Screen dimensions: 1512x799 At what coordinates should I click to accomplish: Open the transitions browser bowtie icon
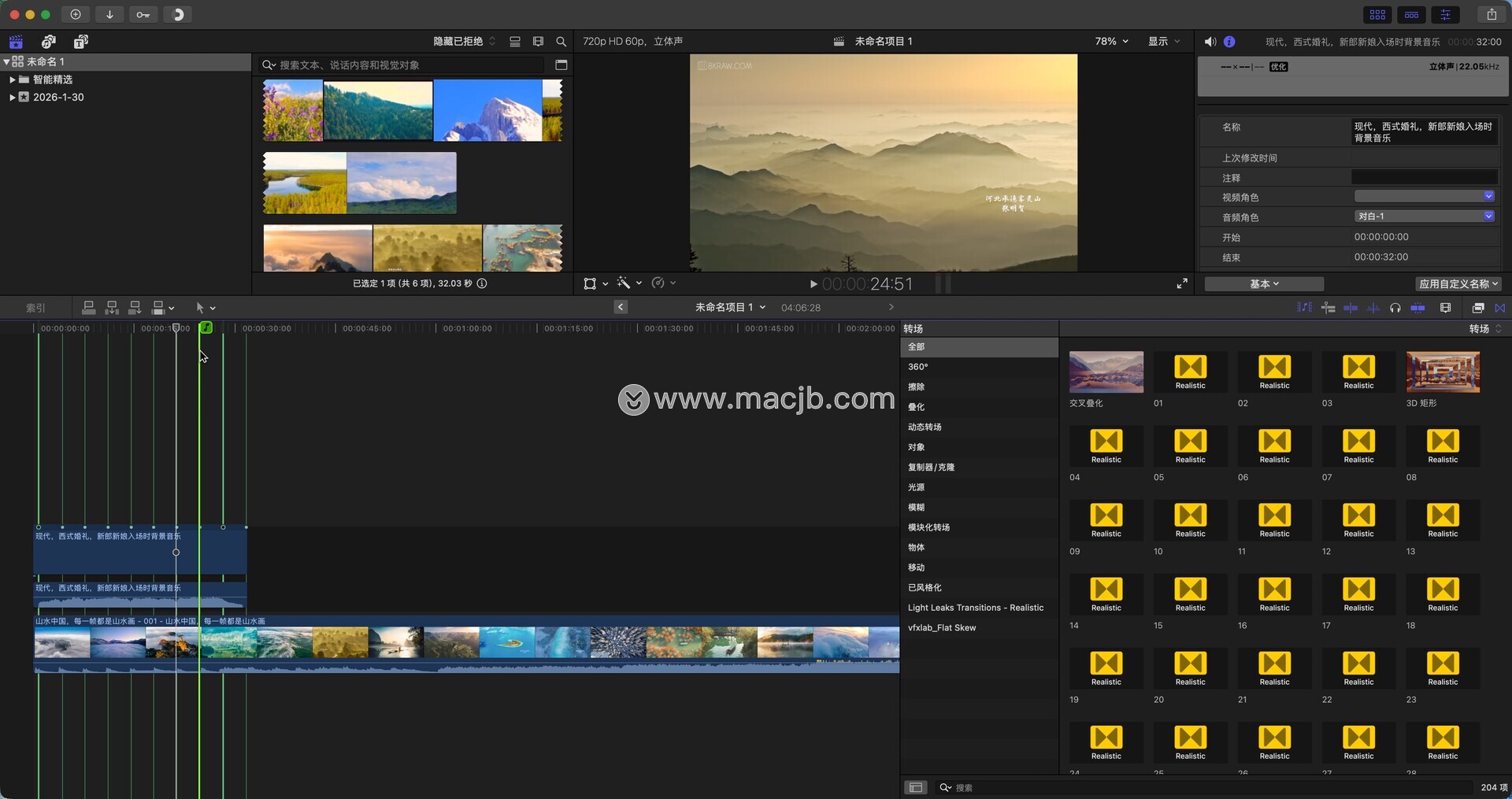pos(1499,308)
